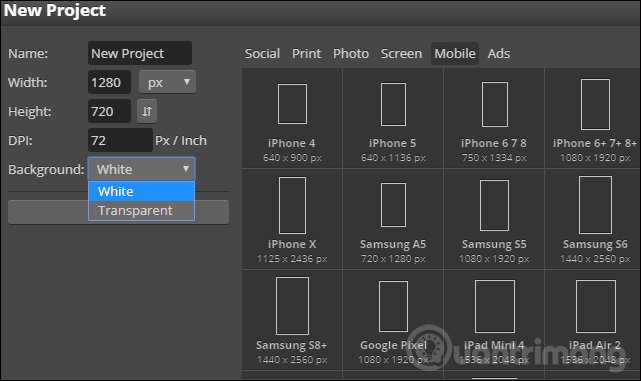Collapse the Background dropdown showing White

(141, 169)
